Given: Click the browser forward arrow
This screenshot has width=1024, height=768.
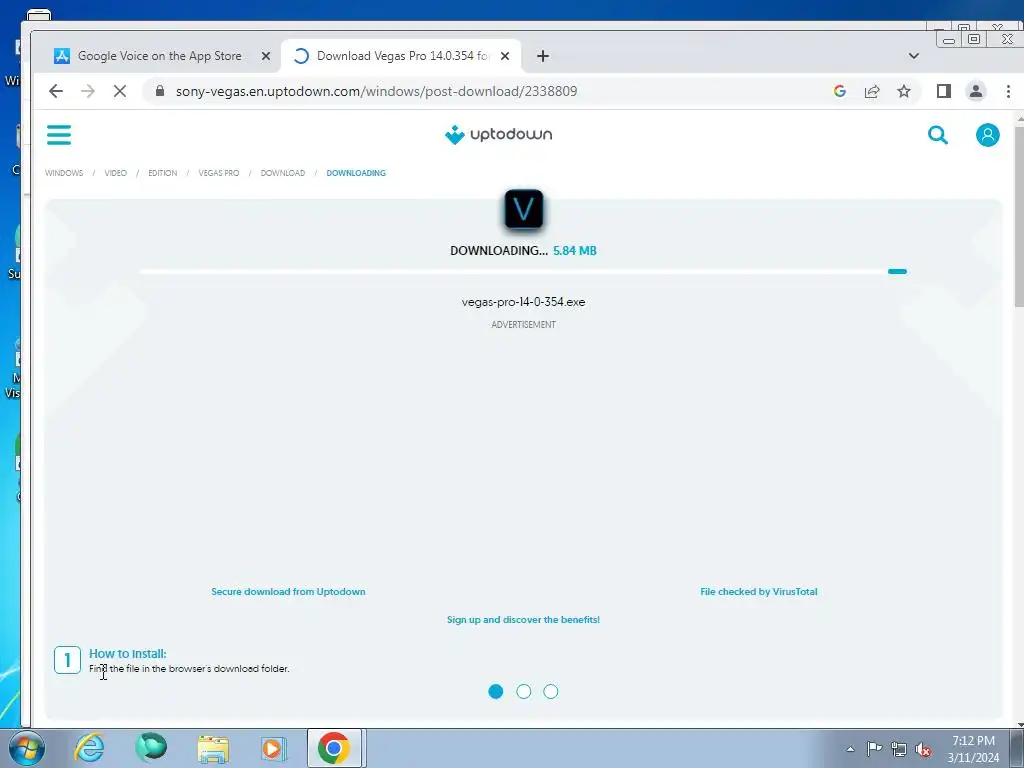Looking at the screenshot, I should (88, 91).
